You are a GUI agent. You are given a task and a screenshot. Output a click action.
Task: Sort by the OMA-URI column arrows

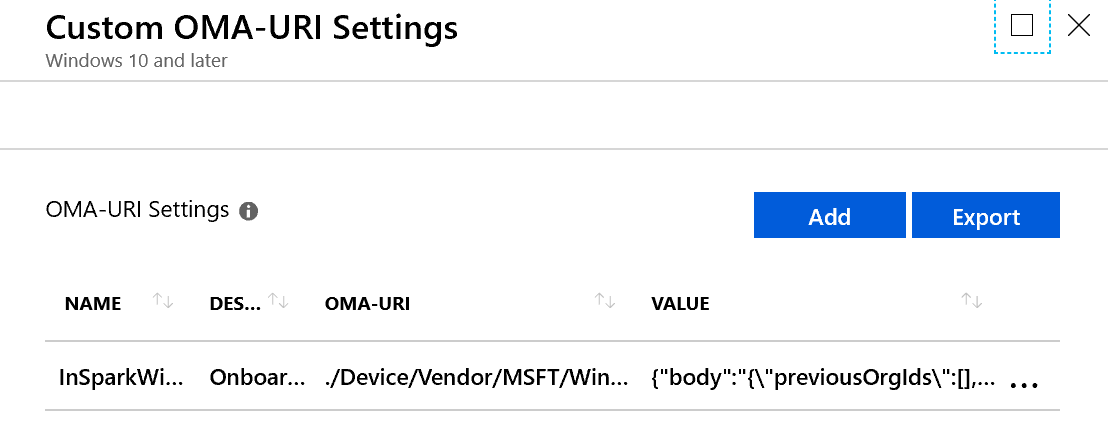click(x=604, y=301)
